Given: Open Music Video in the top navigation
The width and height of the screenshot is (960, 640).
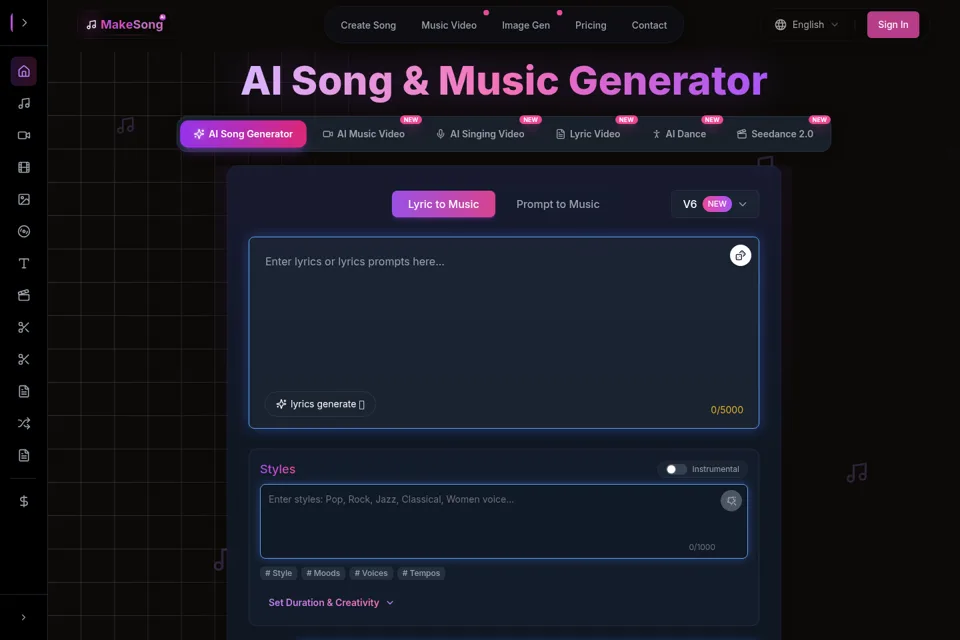Looking at the screenshot, I should (x=449, y=25).
